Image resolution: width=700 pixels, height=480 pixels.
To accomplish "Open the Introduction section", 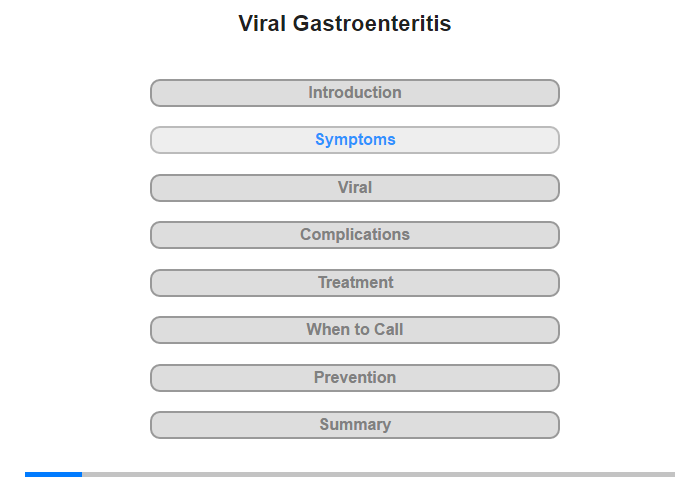I will [354, 93].
